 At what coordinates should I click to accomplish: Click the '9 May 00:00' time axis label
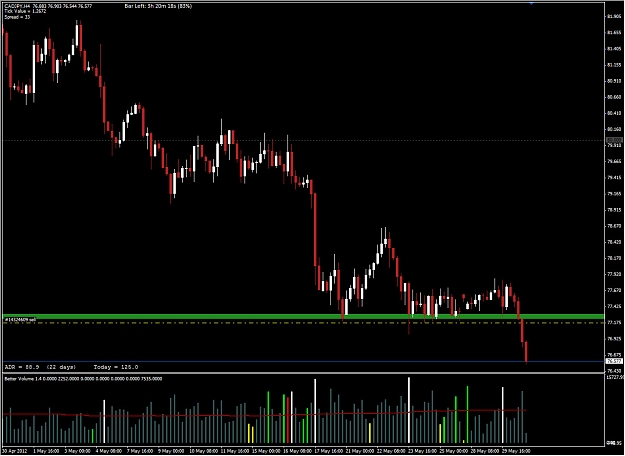172,451
